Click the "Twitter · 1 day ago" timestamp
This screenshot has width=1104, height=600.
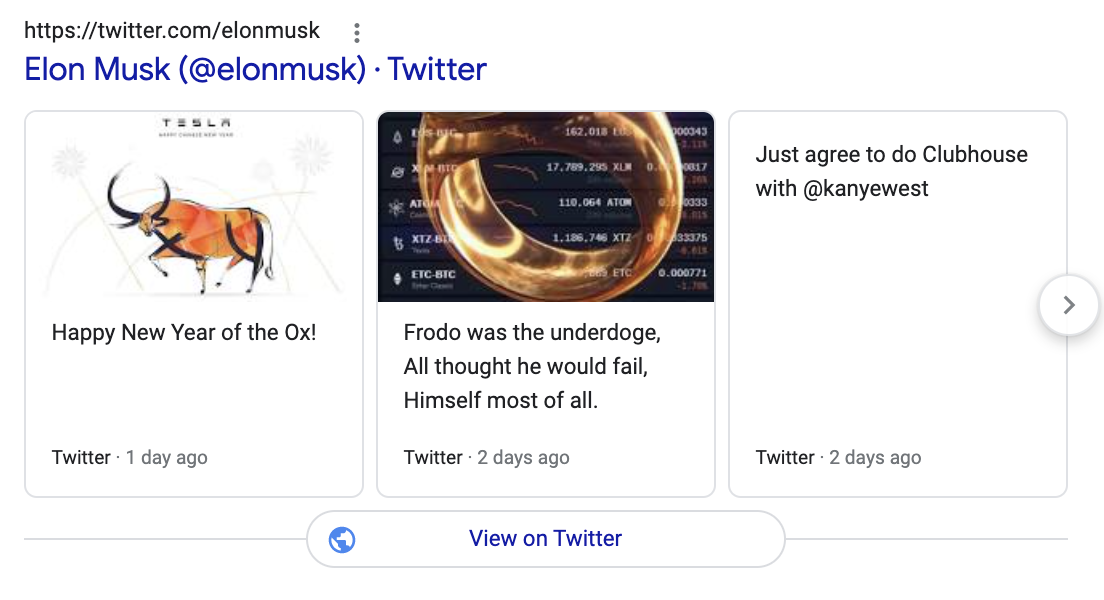(130, 458)
